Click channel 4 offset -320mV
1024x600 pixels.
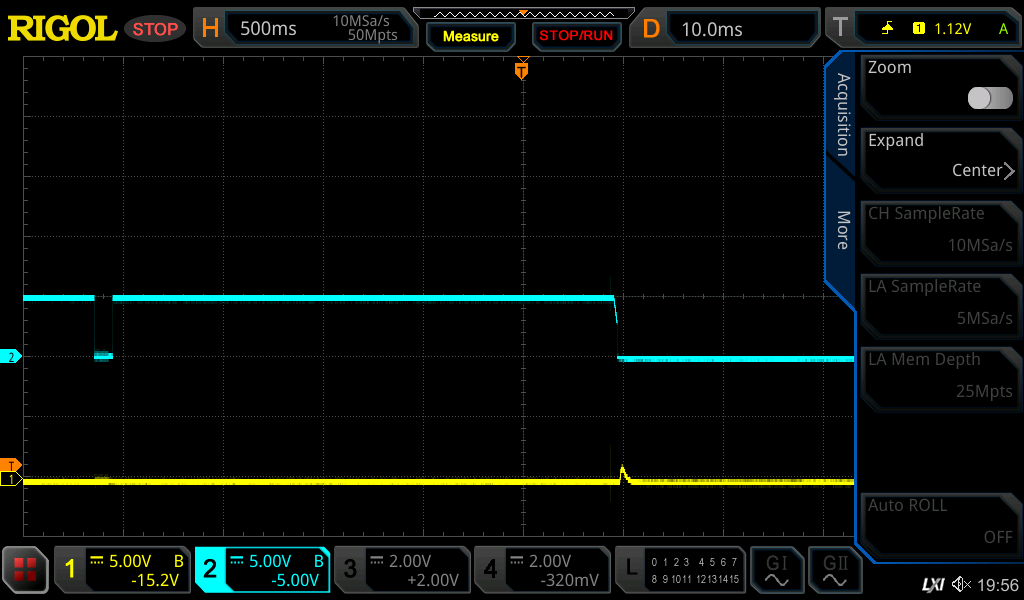[569, 580]
